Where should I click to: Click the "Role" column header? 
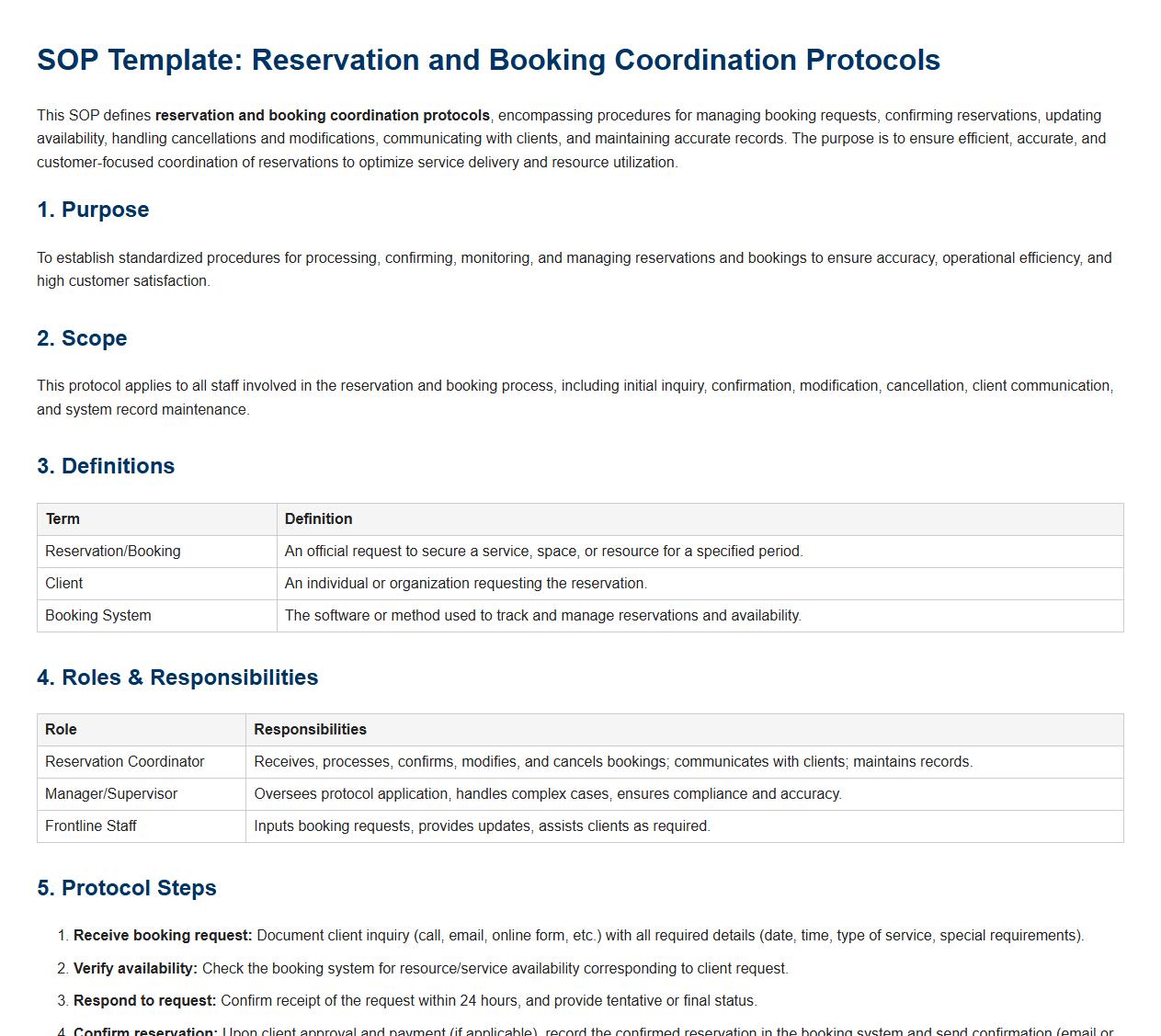click(61, 730)
